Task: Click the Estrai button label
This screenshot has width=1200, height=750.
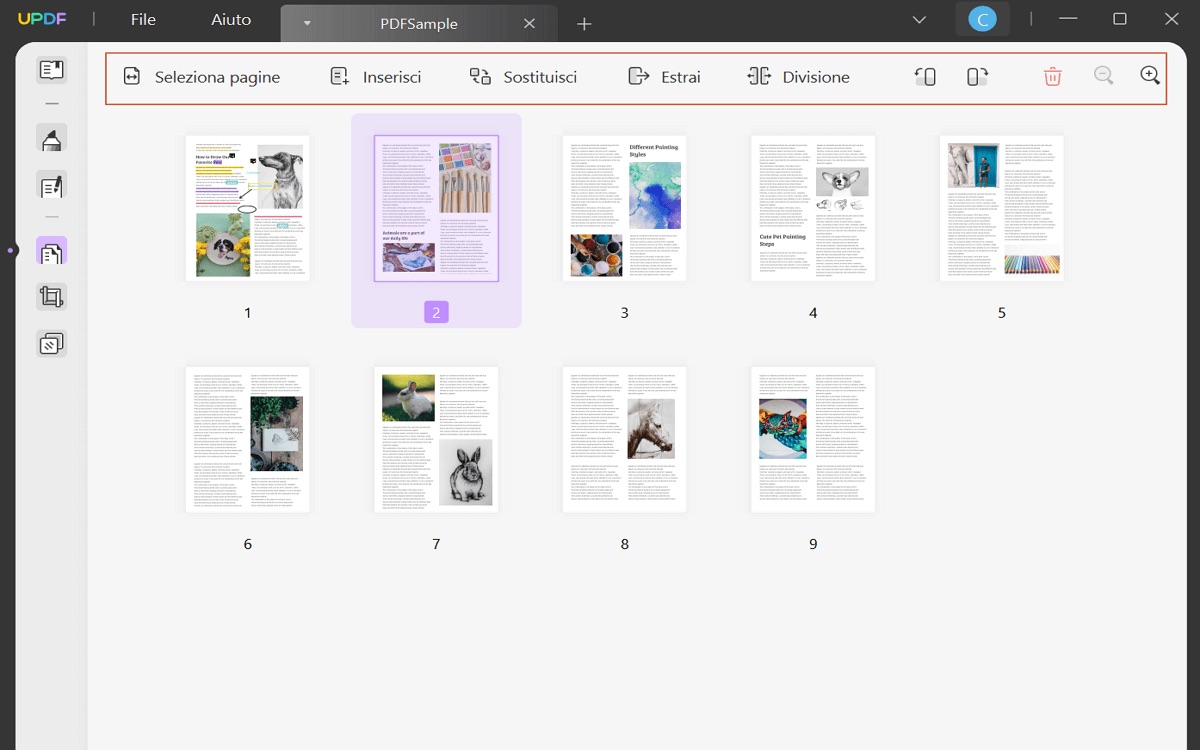Action: pyautogui.click(x=681, y=77)
